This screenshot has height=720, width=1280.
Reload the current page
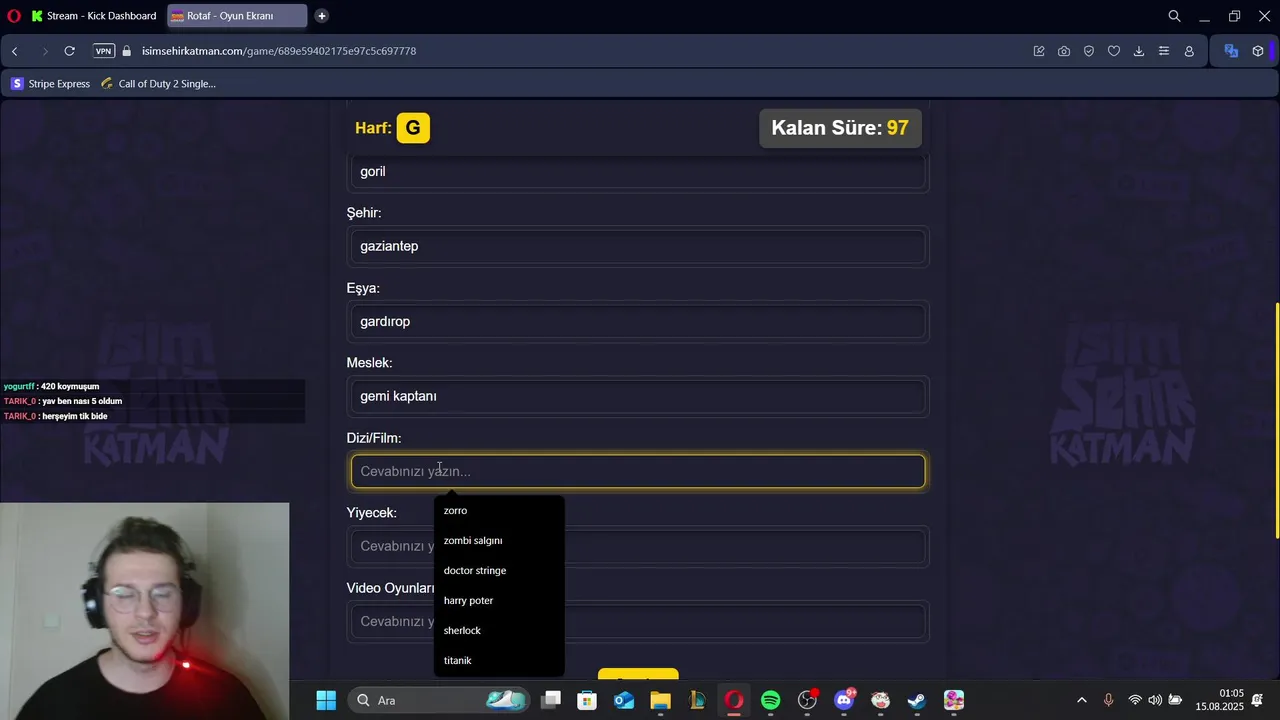[69, 51]
